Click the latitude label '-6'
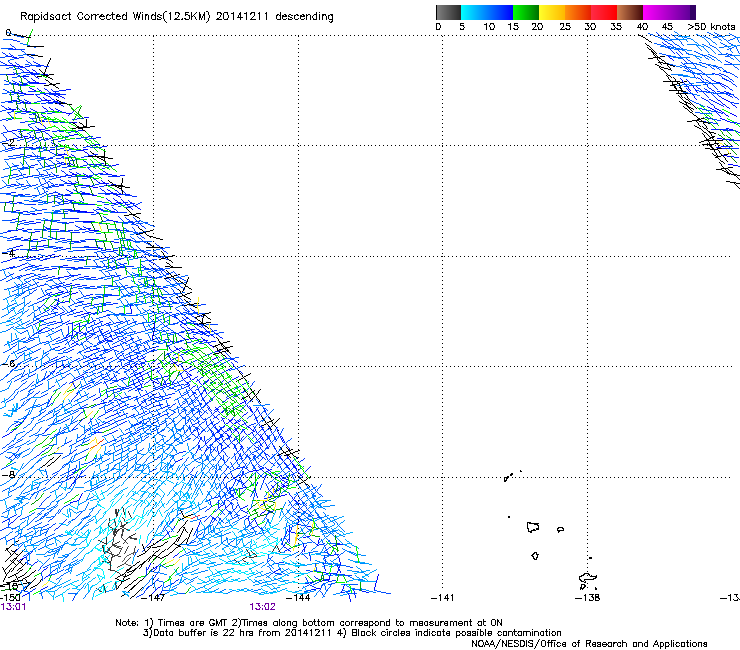Viewport: 740px width, 650px height. tap(9, 364)
